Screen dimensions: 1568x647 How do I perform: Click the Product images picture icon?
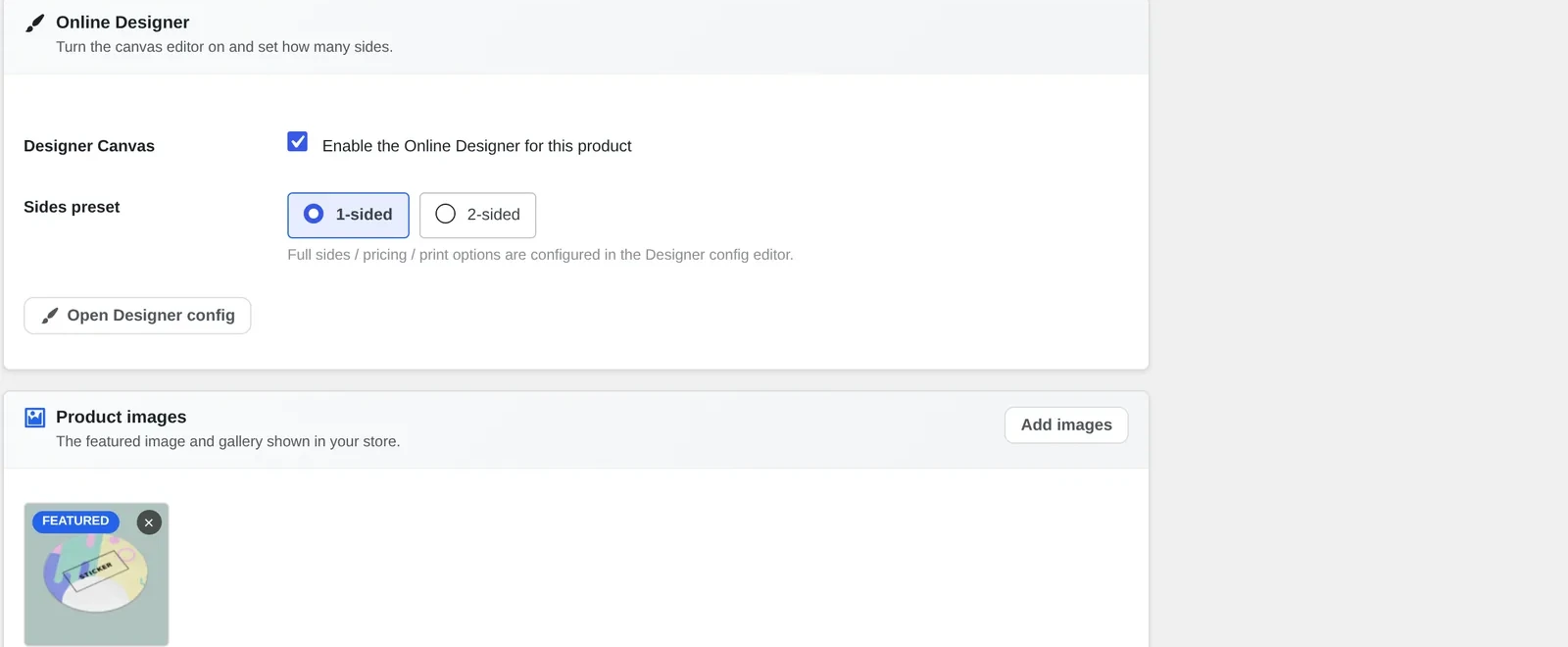pos(35,418)
